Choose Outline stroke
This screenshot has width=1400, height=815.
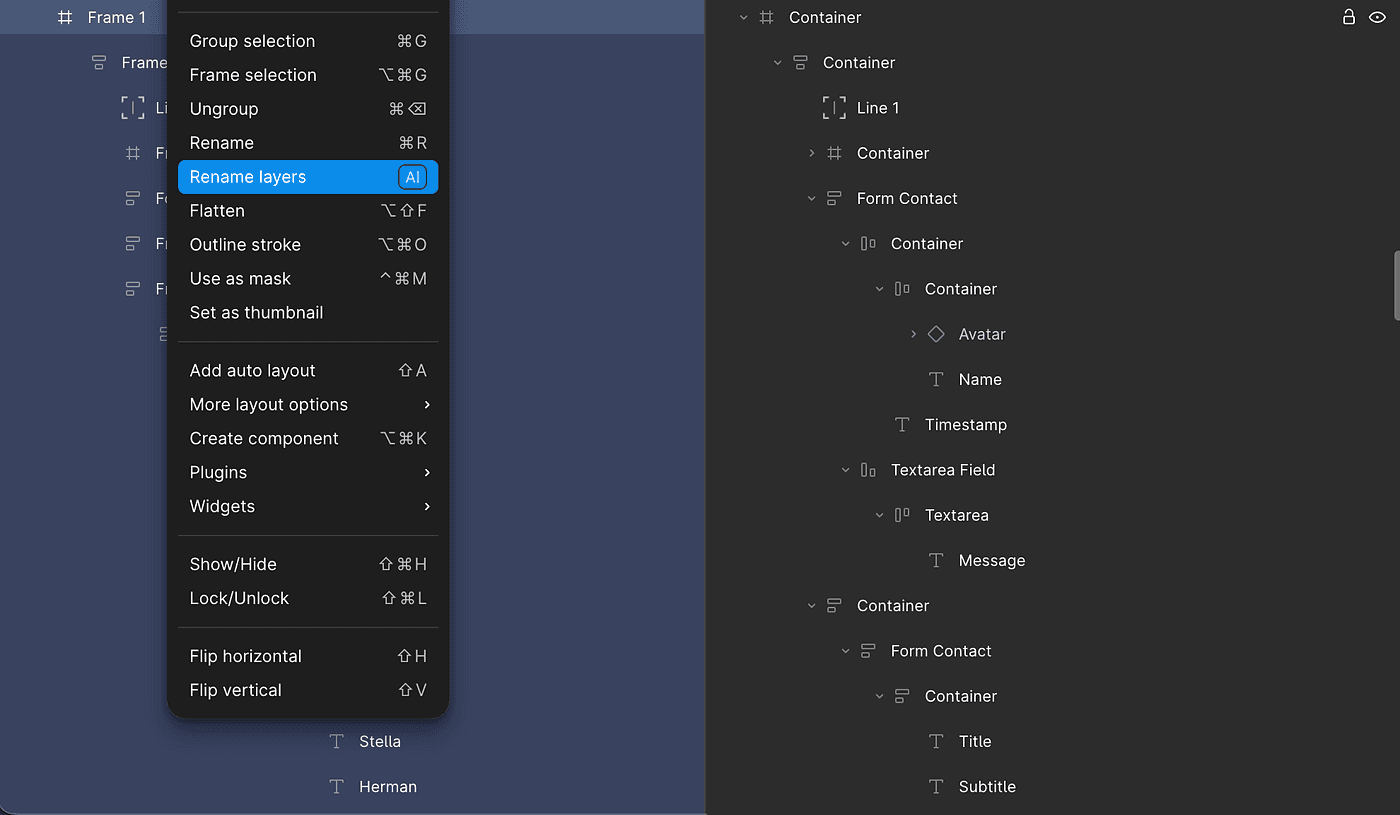(308, 245)
